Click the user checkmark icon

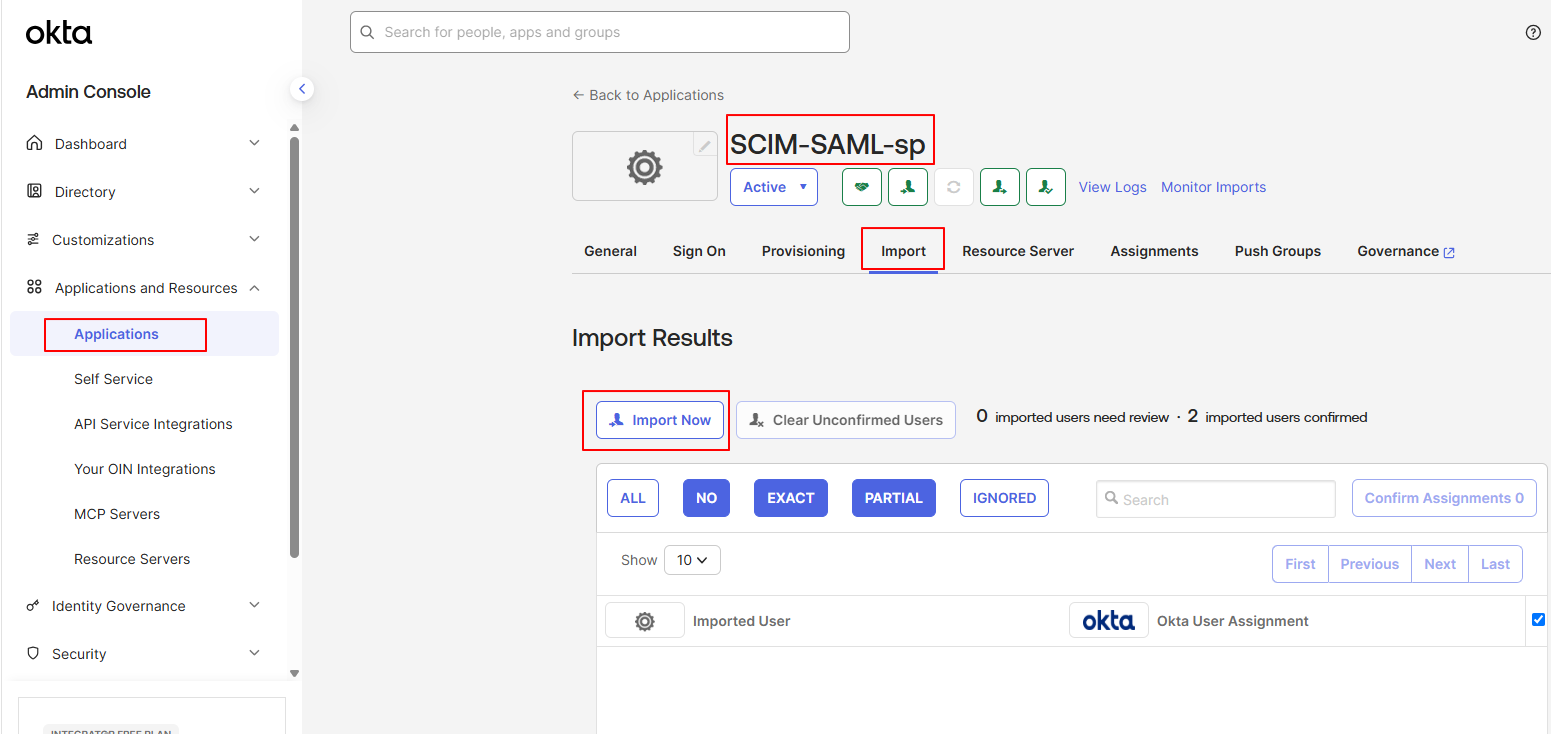[1046, 187]
